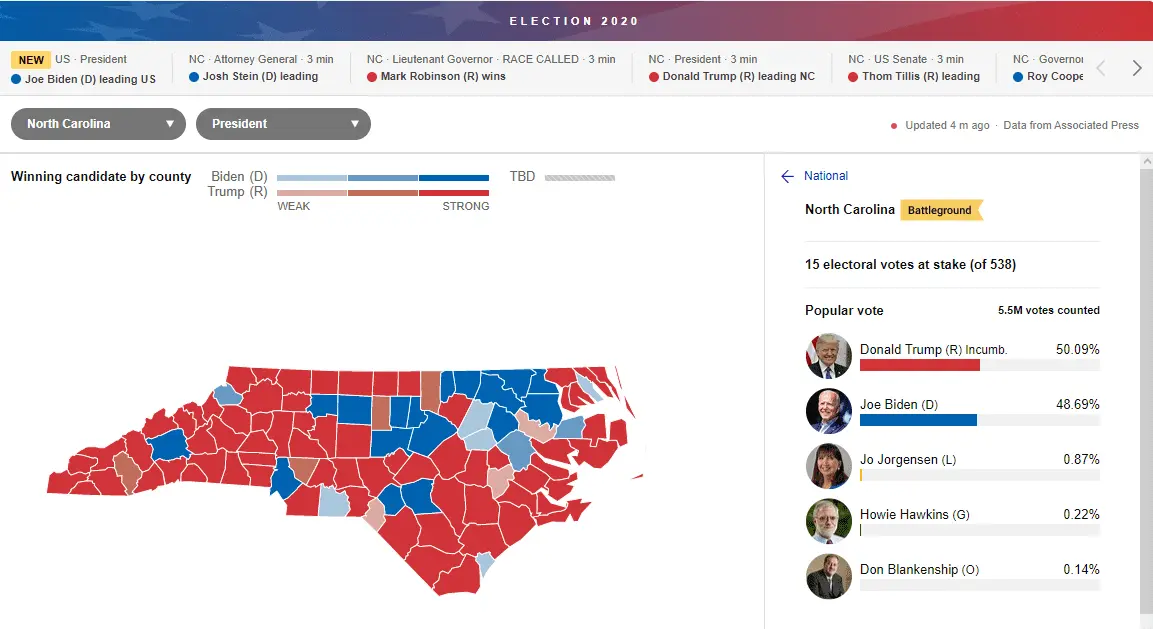Screen dimensions: 1153x629
Task: Click the back arrow beside National
Action: pos(787,176)
